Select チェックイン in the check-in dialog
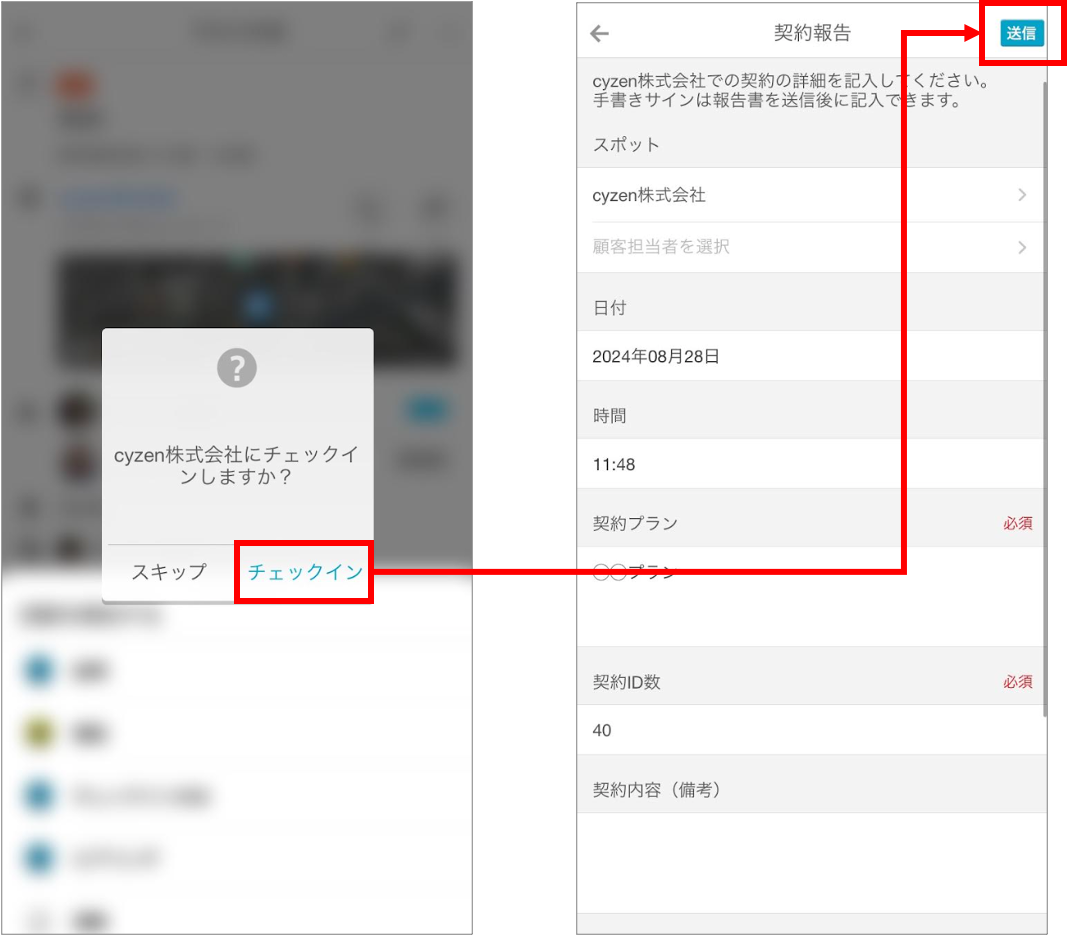 coord(304,572)
